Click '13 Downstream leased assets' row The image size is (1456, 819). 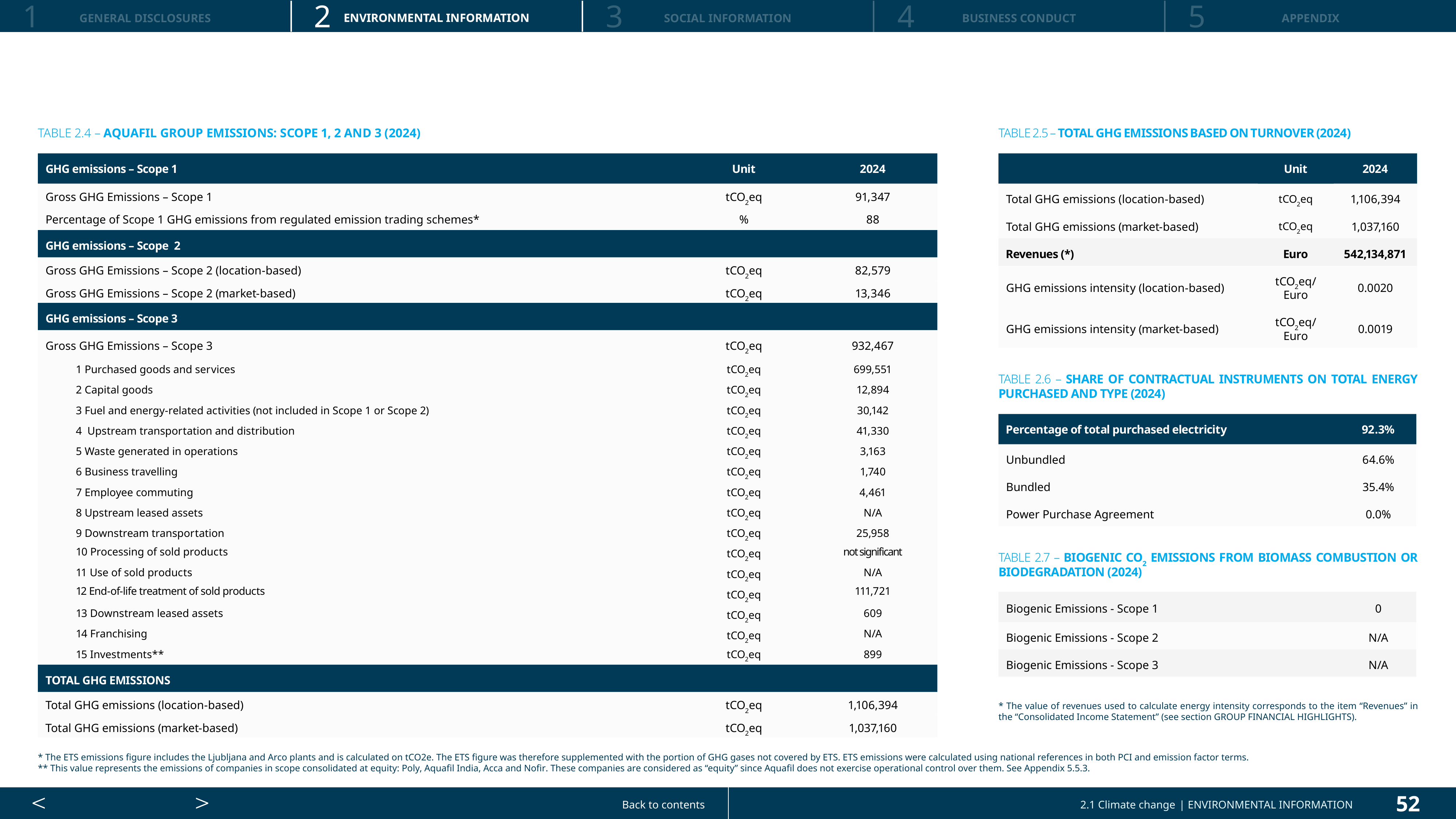pyautogui.click(x=487, y=613)
